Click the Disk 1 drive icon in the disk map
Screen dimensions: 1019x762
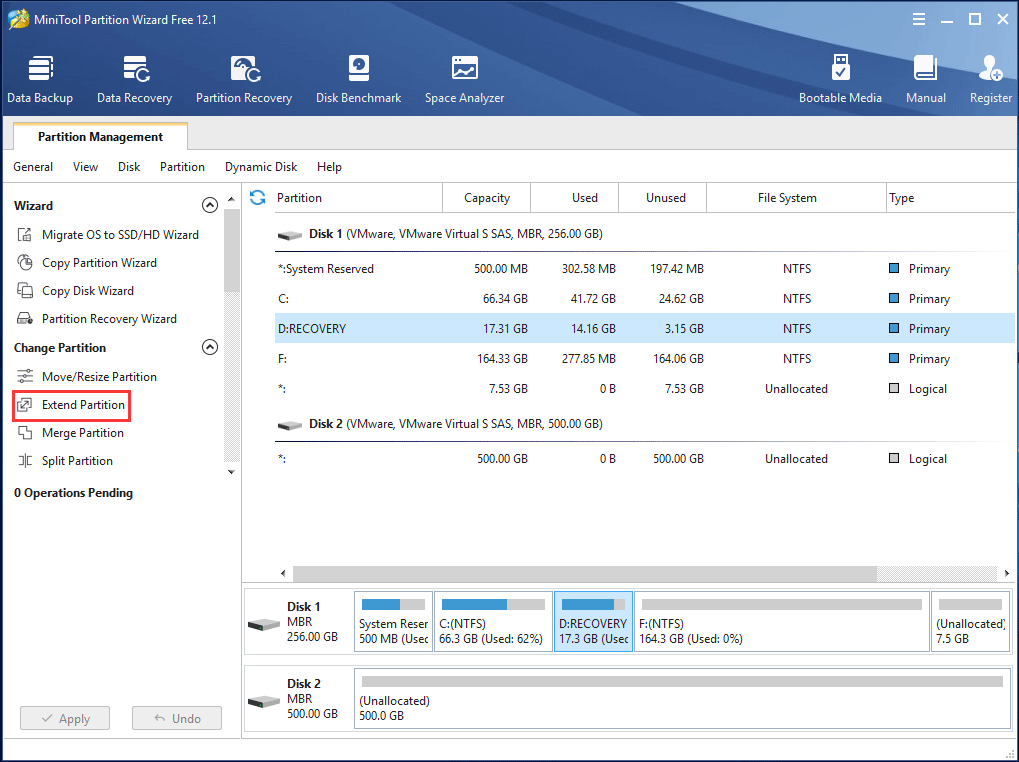(x=264, y=624)
